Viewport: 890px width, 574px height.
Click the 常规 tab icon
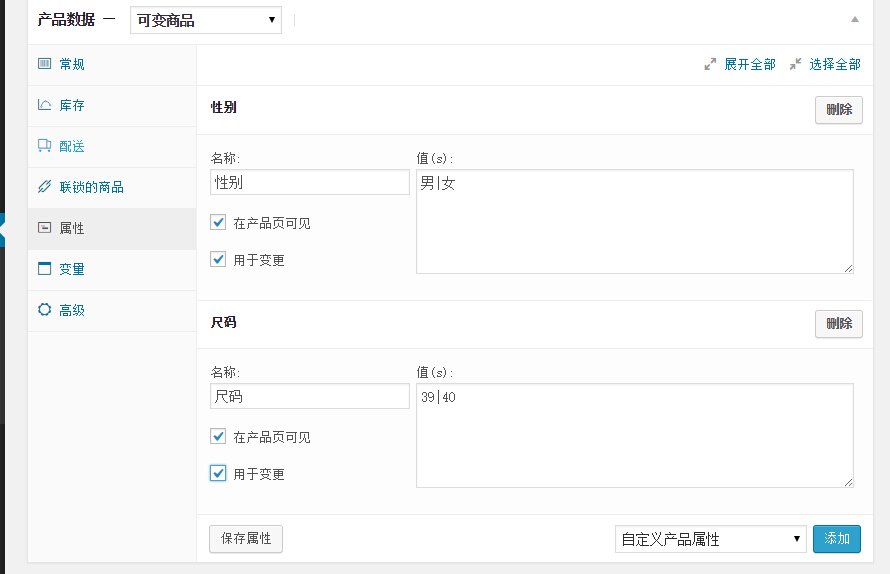click(x=44, y=64)
